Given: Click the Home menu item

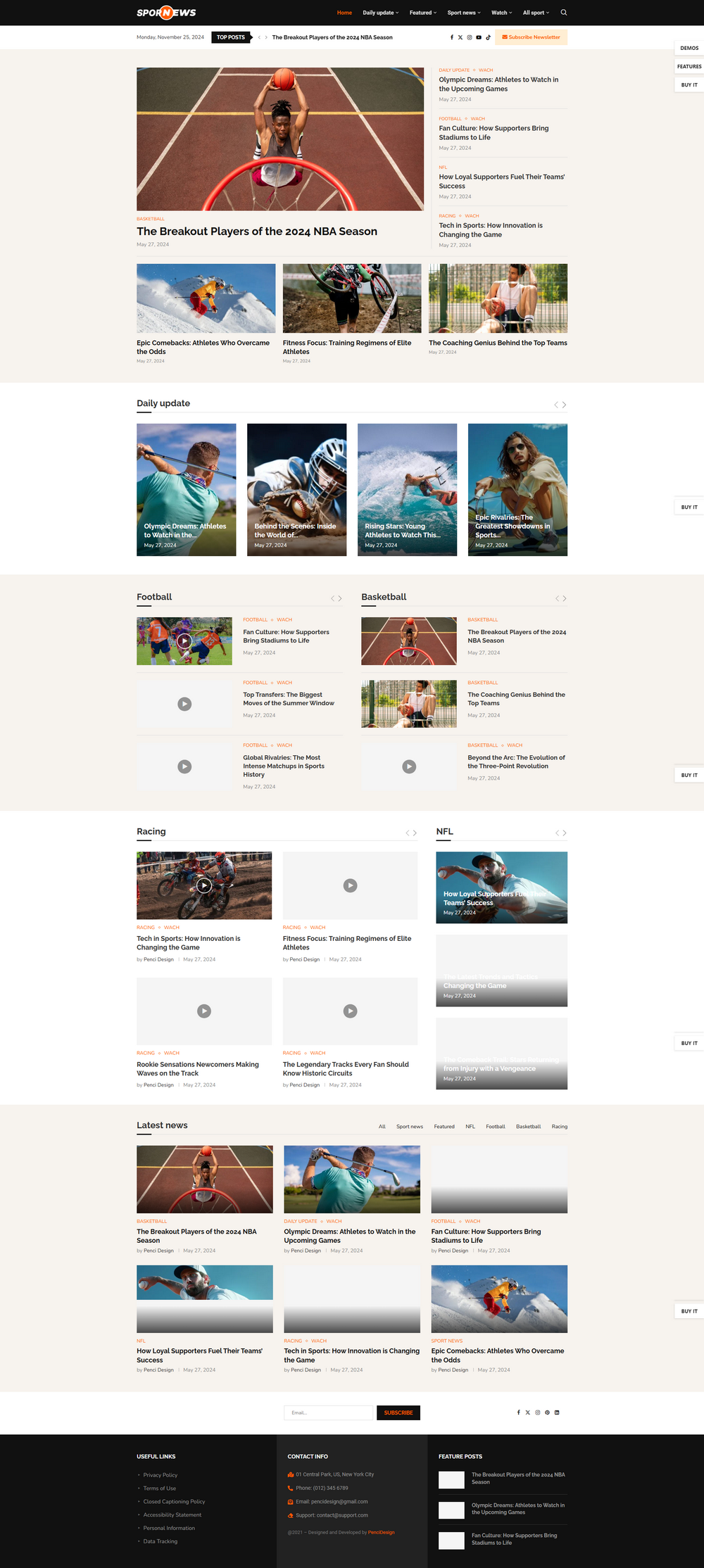Looking at the screenshot, I should point(344,13).
